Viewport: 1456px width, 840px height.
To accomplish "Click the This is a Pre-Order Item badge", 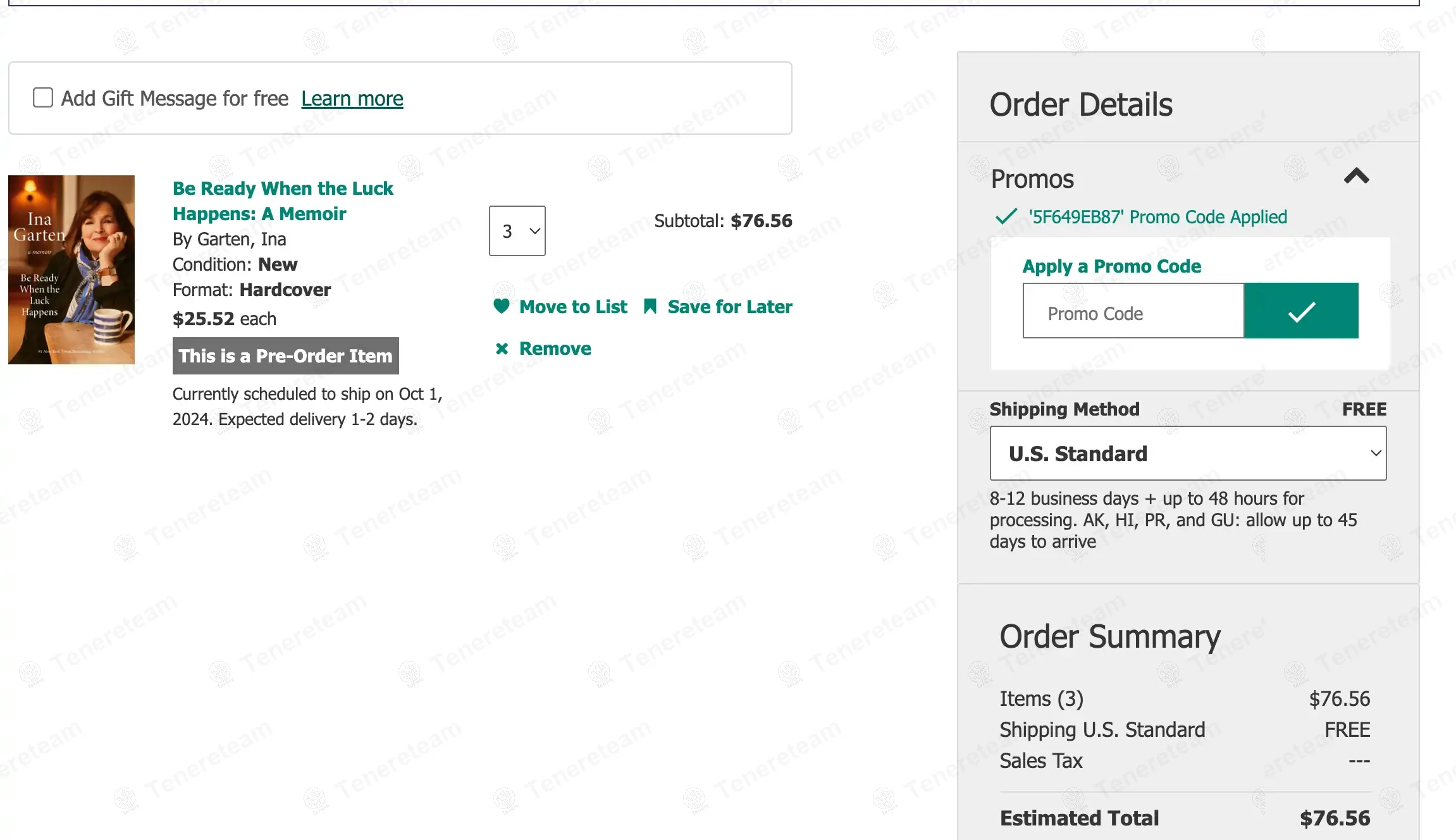I will click(x=285, y=355).
